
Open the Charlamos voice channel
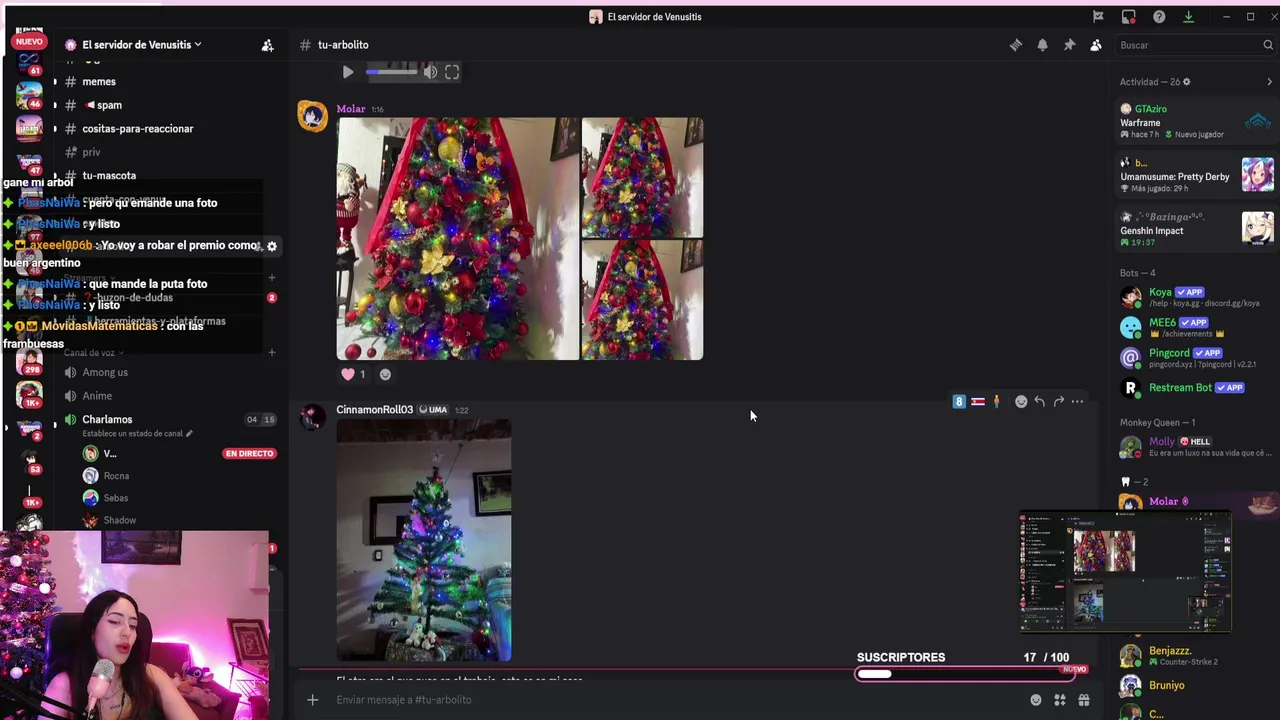[x=107, y=419]
